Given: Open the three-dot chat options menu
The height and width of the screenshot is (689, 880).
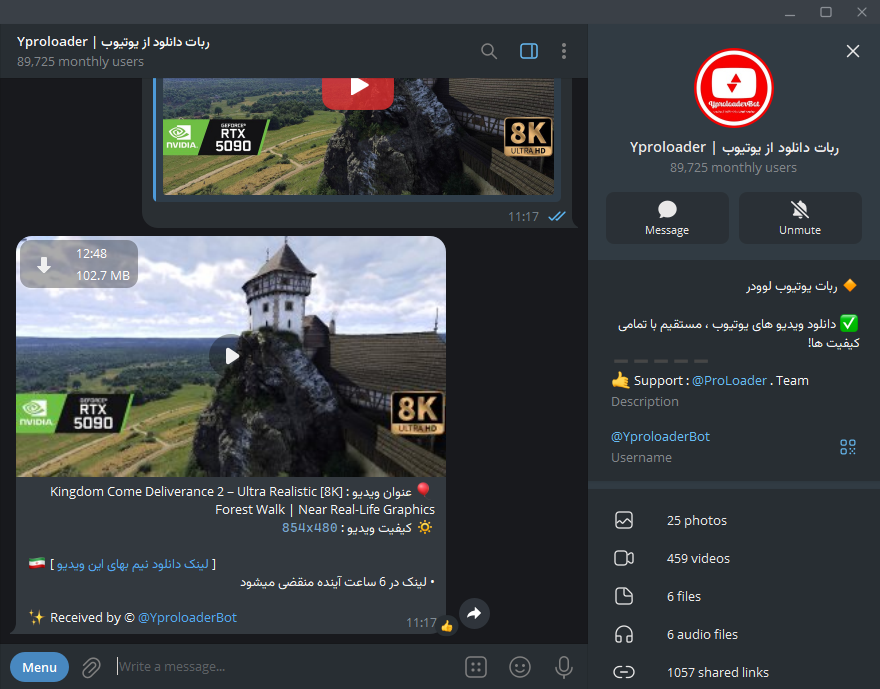Looking at the screenshot, I should click(x=564, y=51).
